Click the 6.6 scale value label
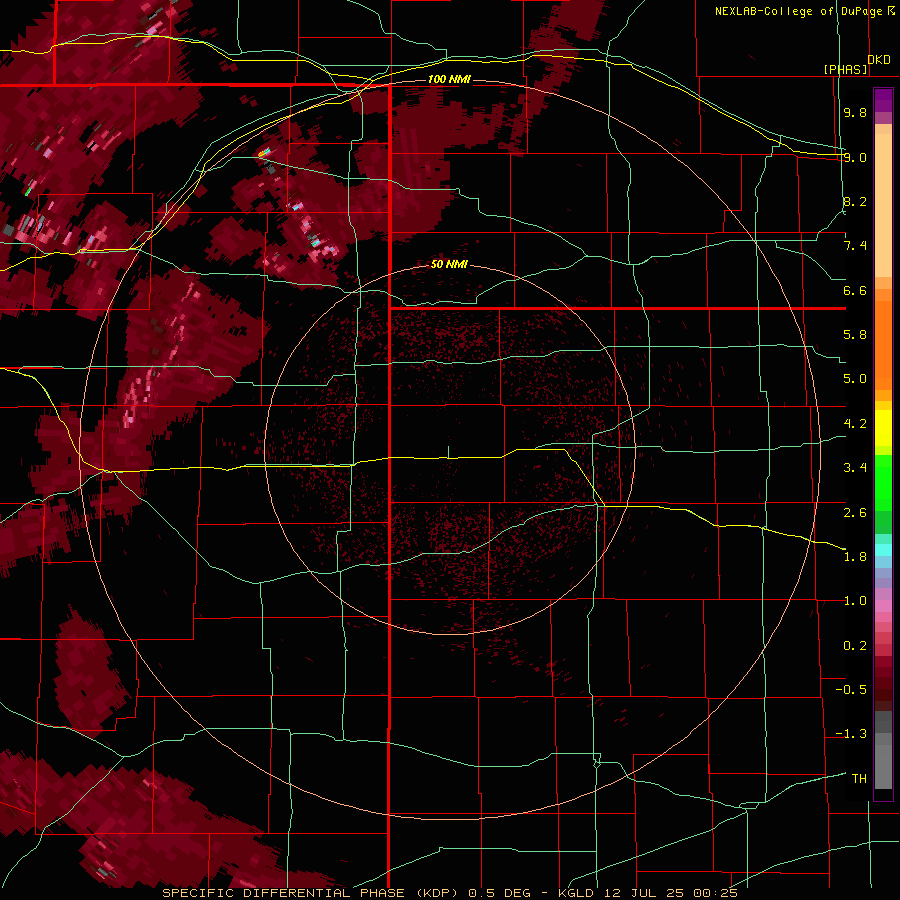This screenshot has height=900, width=900. 855,290
